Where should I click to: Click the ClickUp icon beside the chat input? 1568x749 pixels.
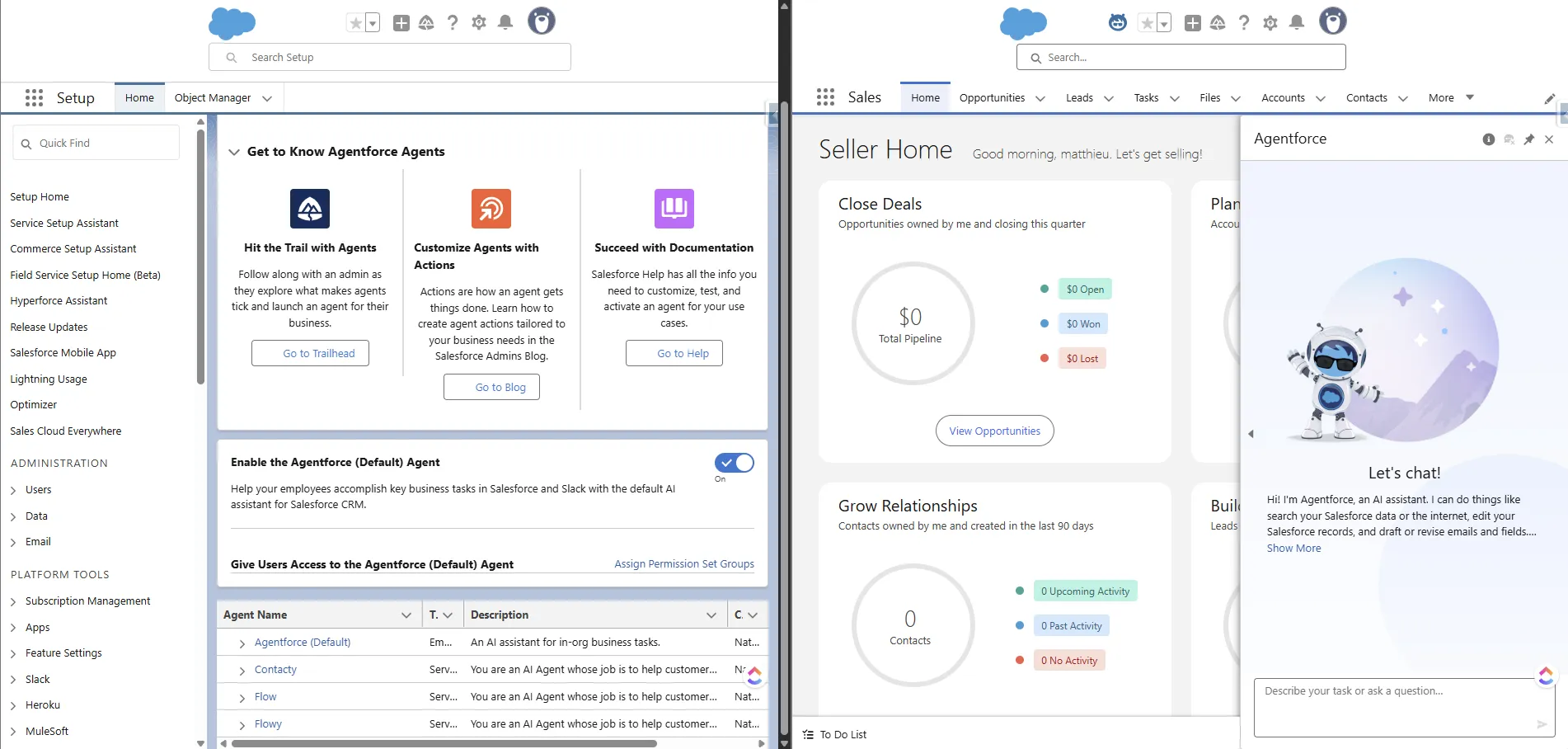tap(1546, 676)
